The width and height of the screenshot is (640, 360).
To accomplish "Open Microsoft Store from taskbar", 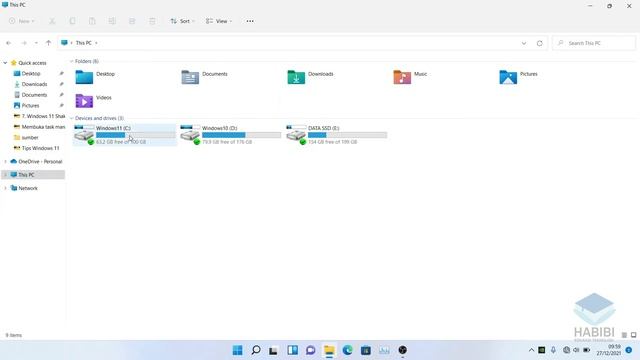I will [x=366, y=350].
